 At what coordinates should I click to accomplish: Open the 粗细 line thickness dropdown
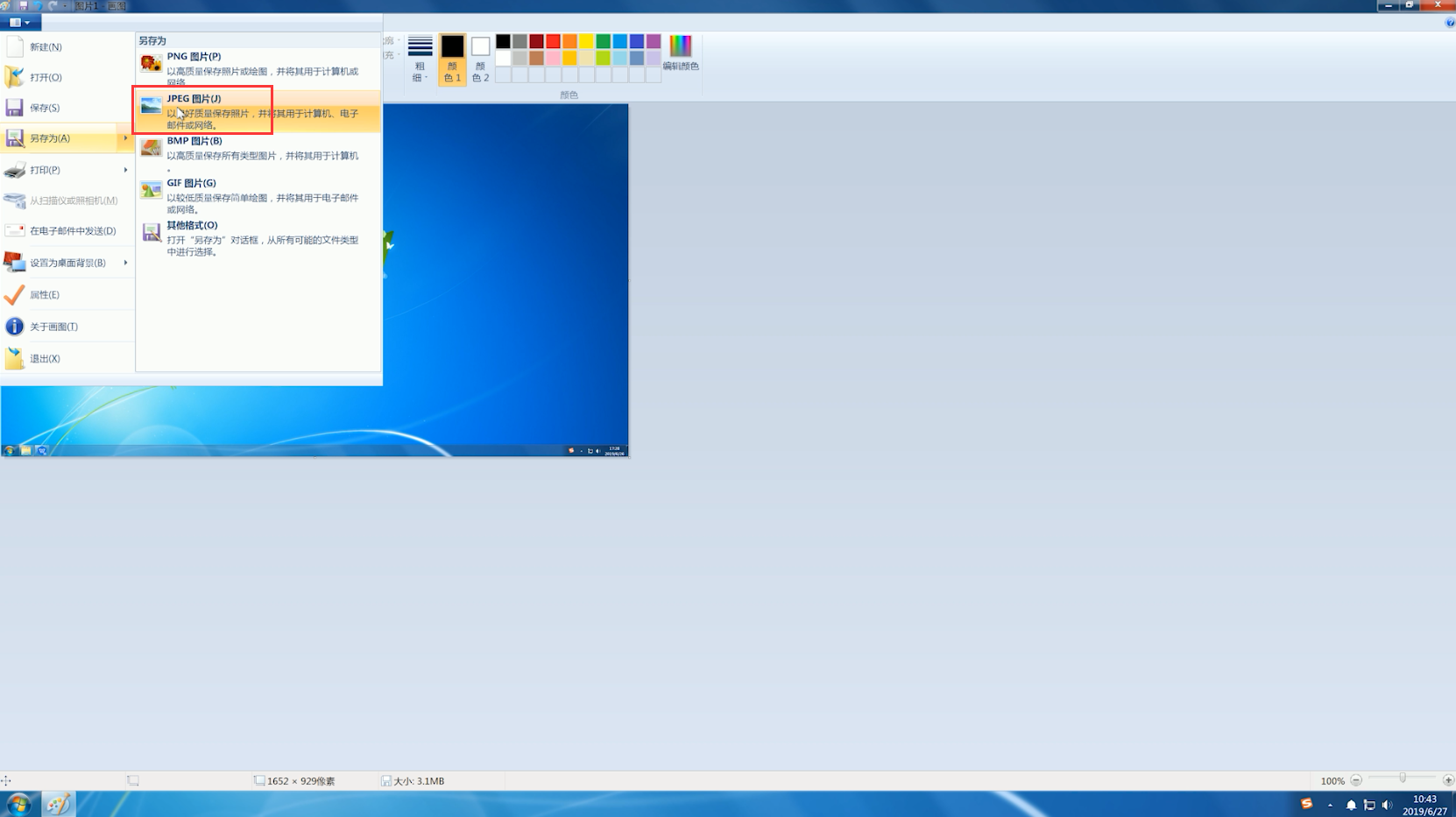[x=420, y=60]
